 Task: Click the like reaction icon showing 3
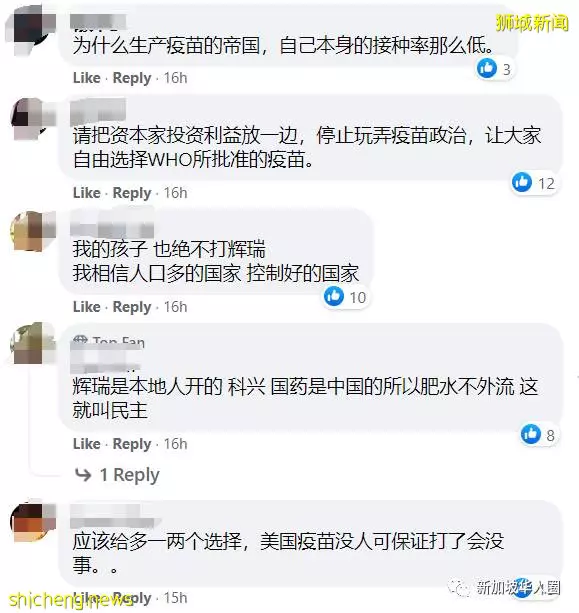pyautogui.click(x=487, y=68)
